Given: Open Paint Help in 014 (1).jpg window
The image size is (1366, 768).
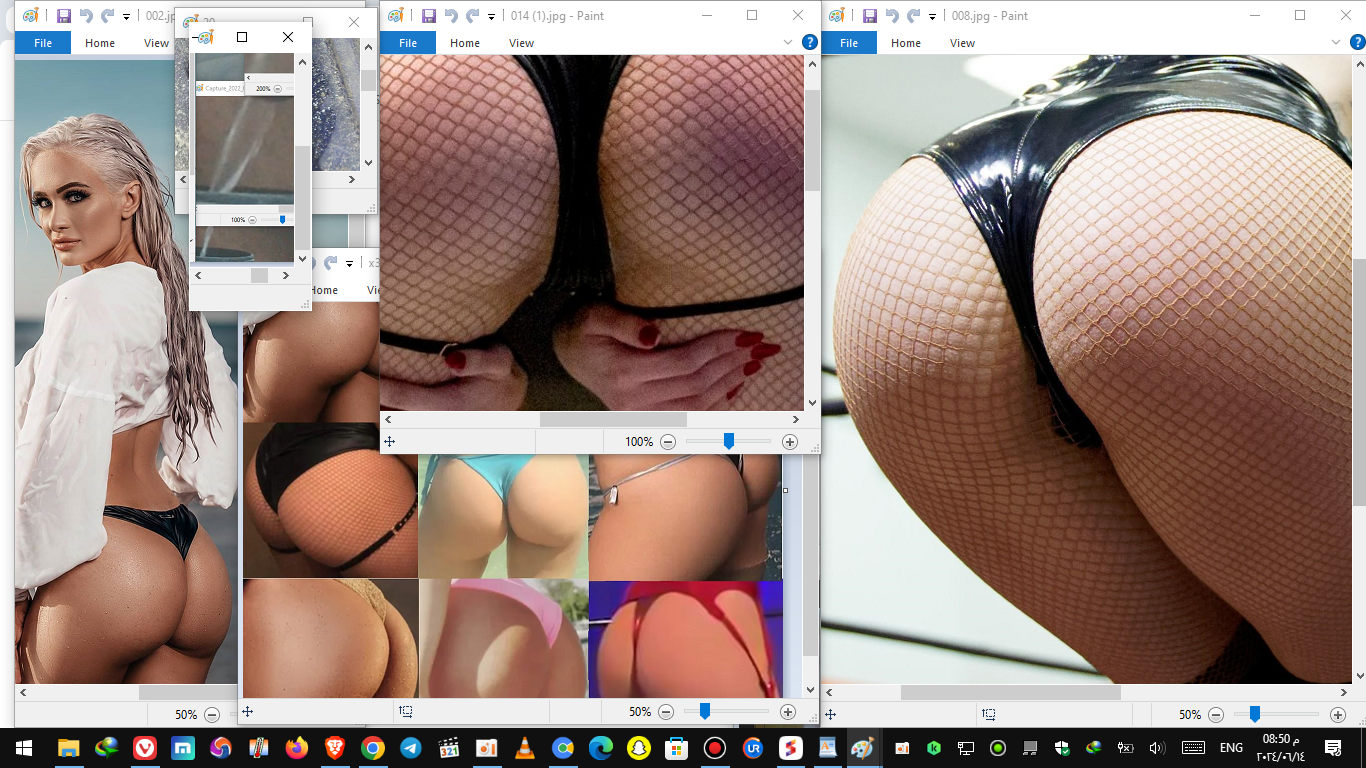Looking at the screenshot, I should (x=810, y=42).
